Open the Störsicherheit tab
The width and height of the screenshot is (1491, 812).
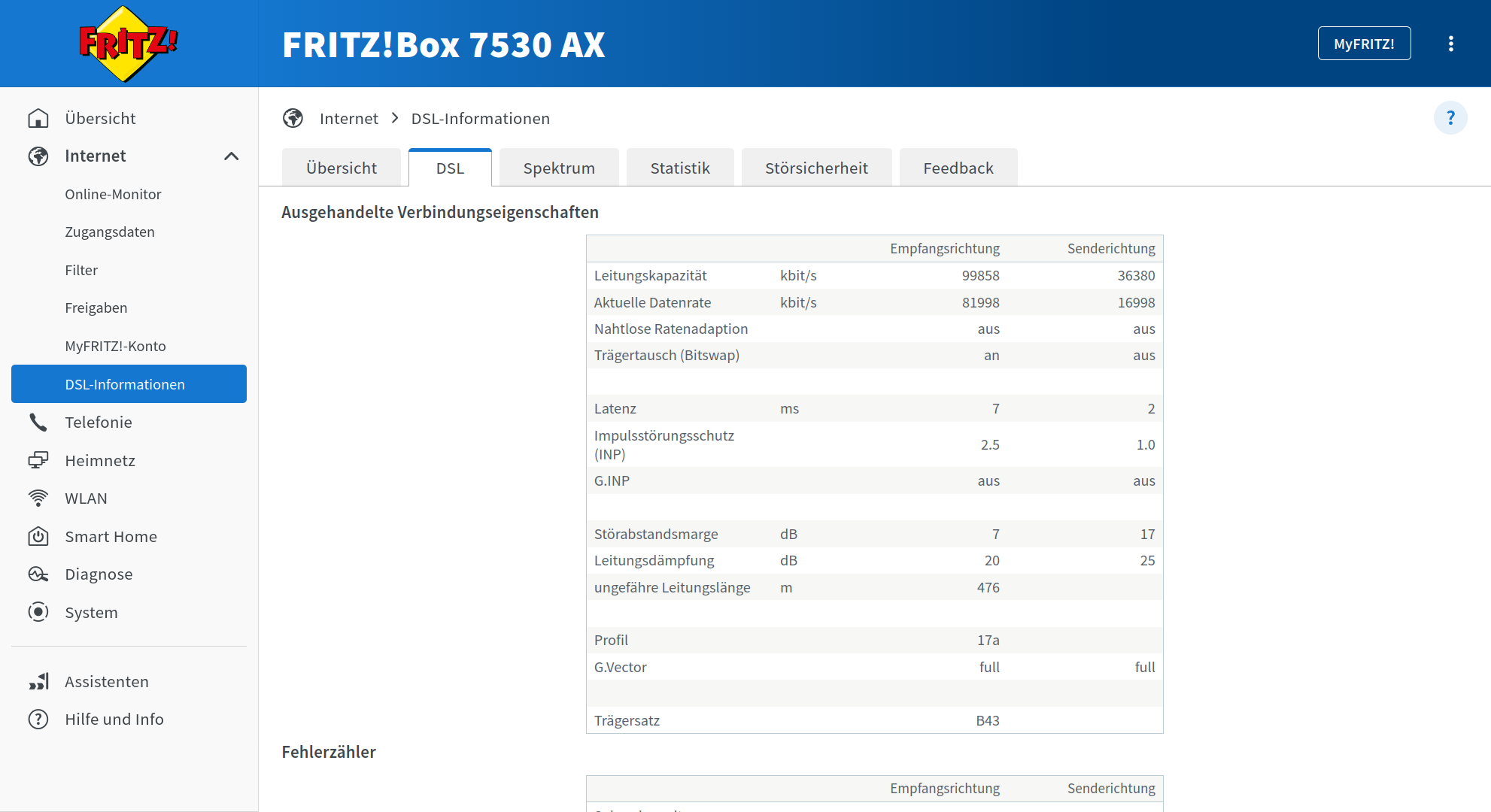(x=816, y=168)
